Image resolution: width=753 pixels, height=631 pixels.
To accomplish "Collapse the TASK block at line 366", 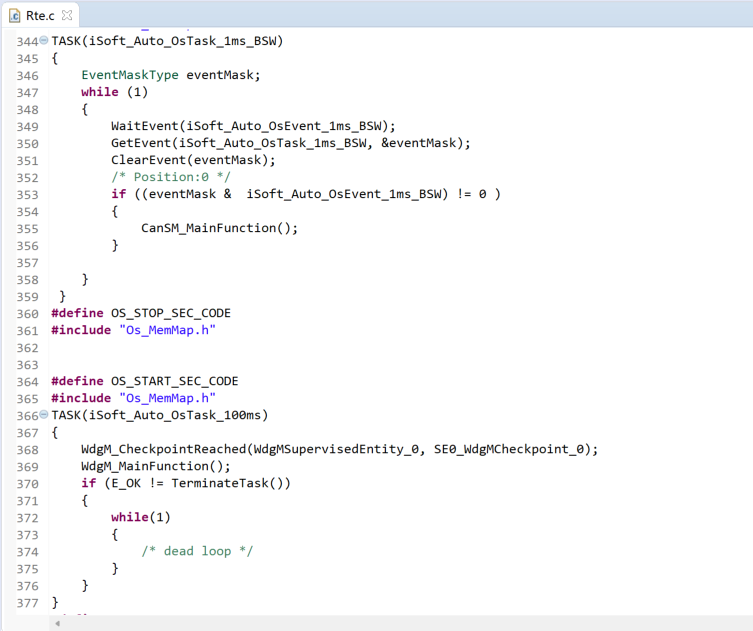I will tap(44, 414).
